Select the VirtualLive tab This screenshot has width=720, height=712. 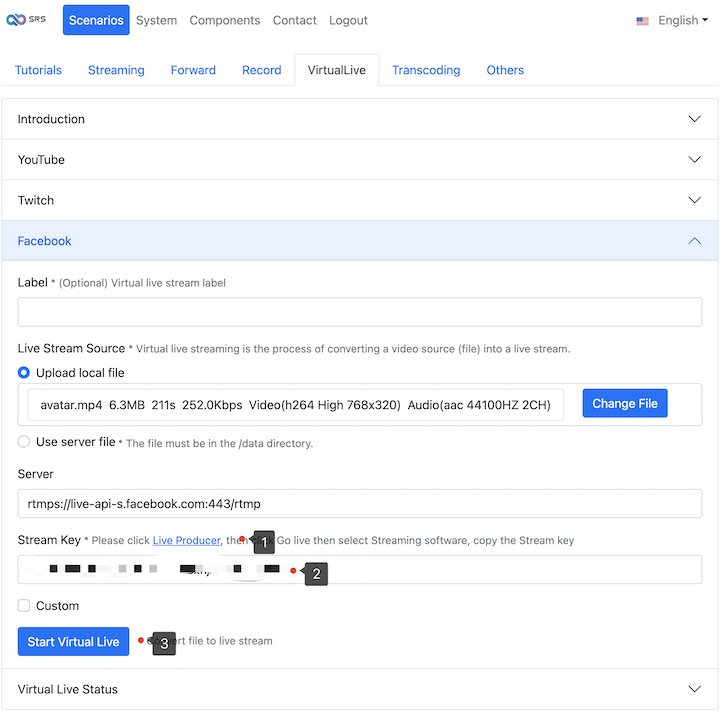pyautogui.click(x=337, y=70)
